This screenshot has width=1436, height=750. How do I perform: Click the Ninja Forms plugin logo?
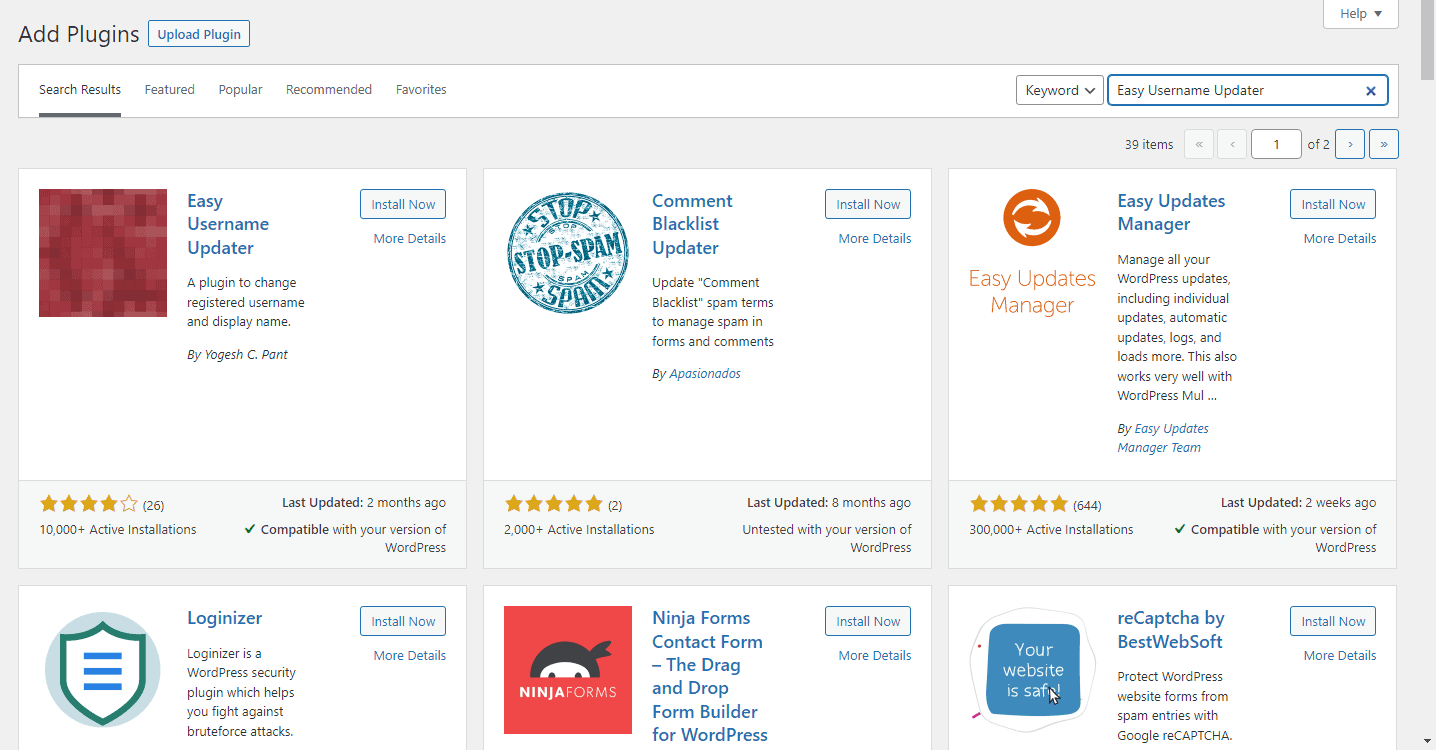pyautogui.click(x=568, y=669)
